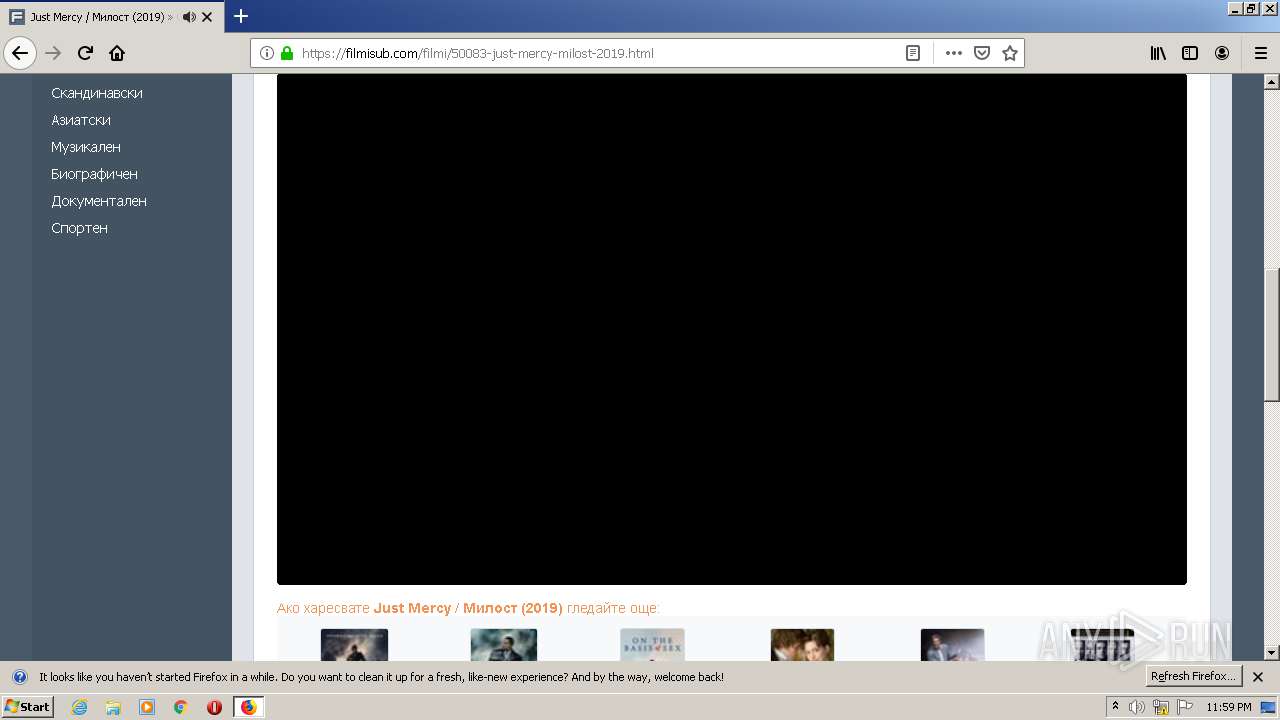The image size is (1280, 720).
Task: Save page to Pocket
Action: coord(982,53)
